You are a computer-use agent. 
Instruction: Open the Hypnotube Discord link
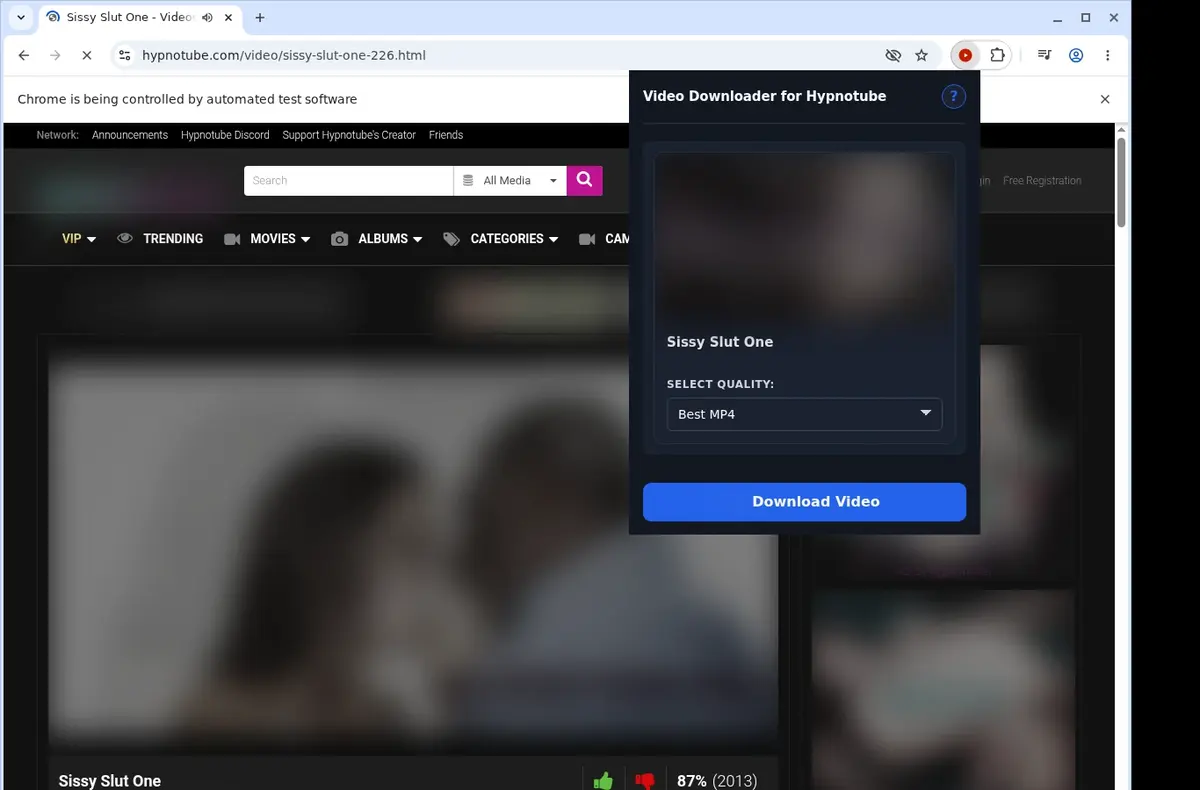click(x=225, y=135)
